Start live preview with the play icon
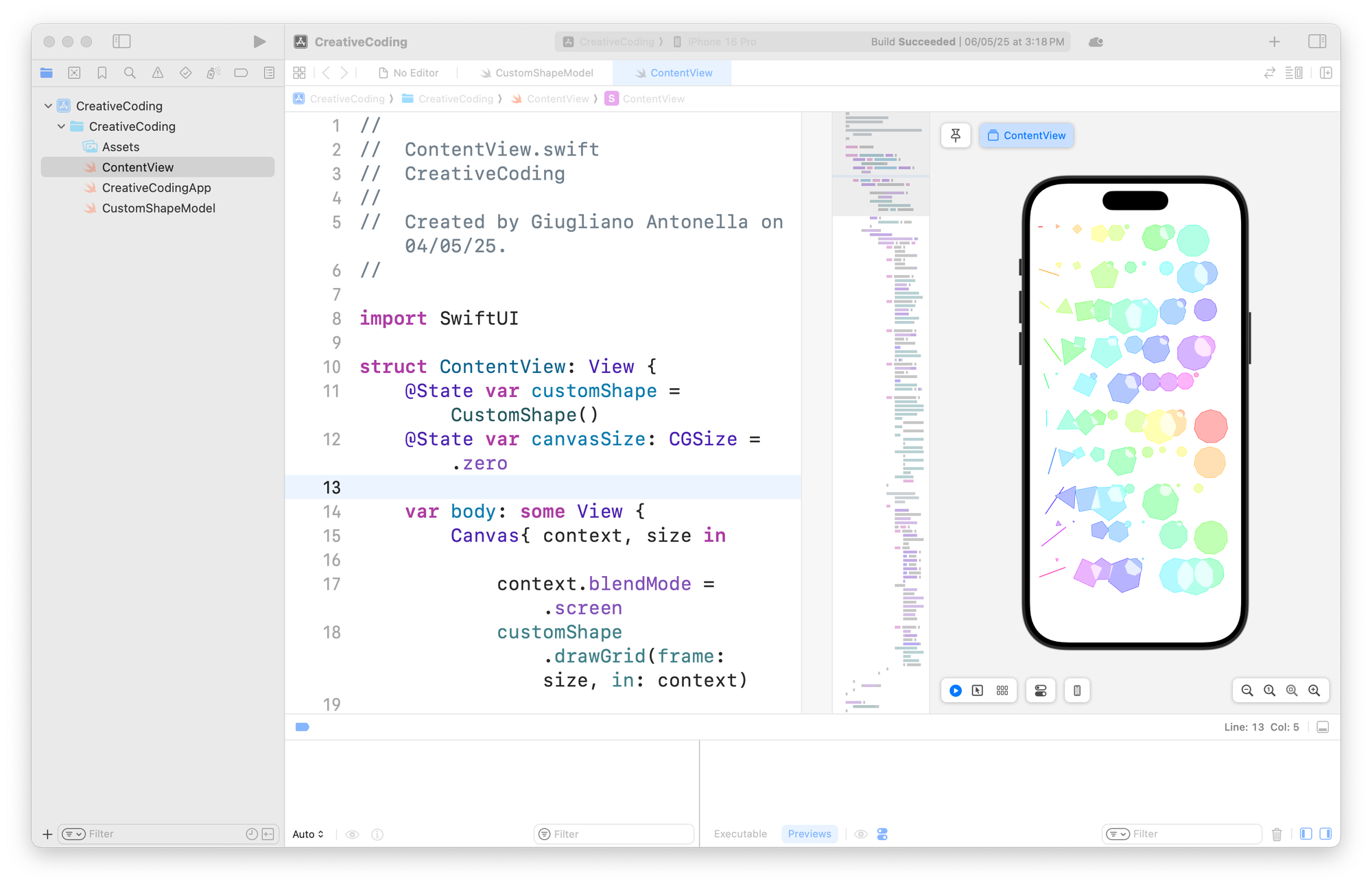1372x886 pixels. pyautogui.click(x=956, y=691)
